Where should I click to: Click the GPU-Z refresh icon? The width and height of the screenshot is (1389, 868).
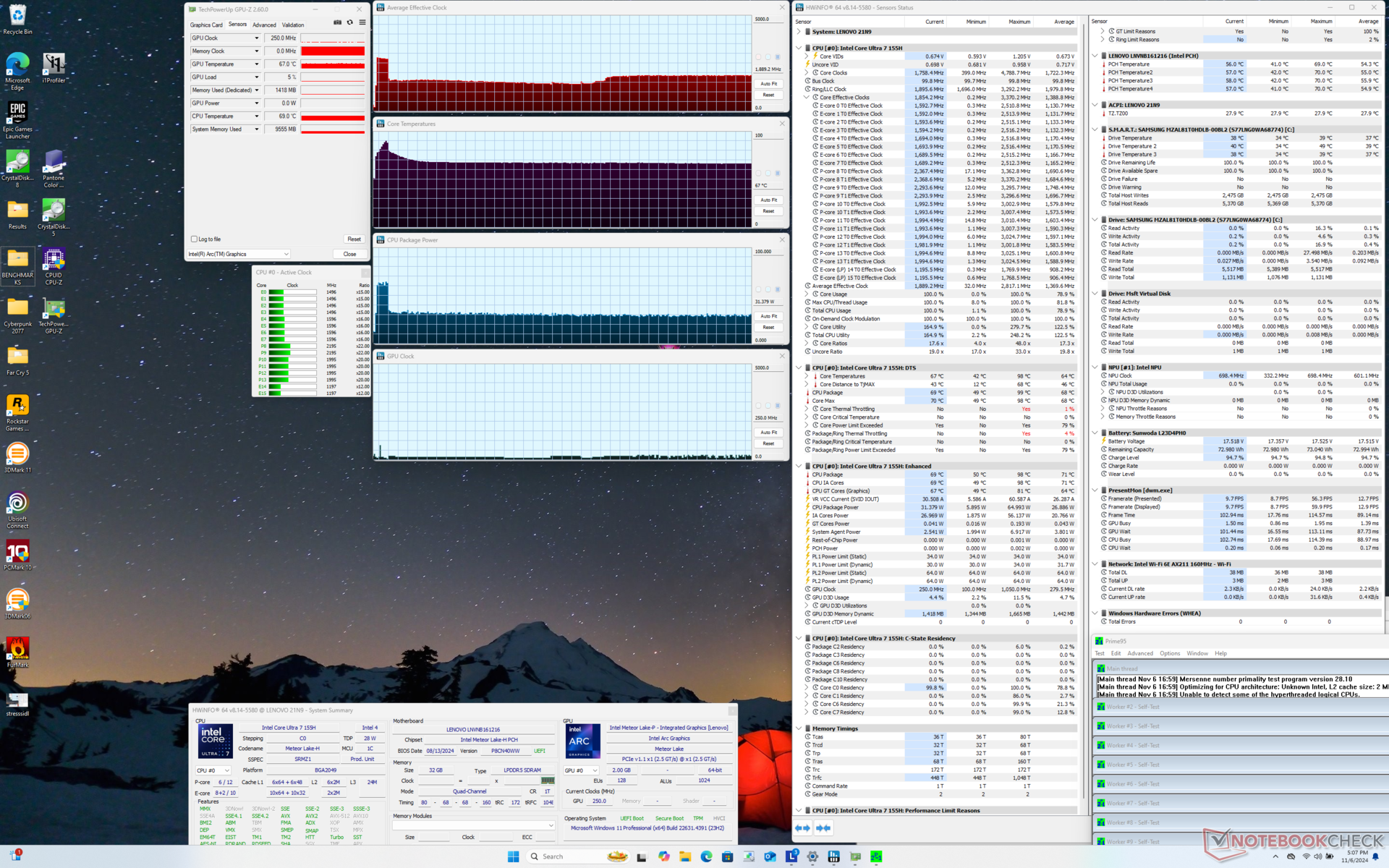click(350, 22)
